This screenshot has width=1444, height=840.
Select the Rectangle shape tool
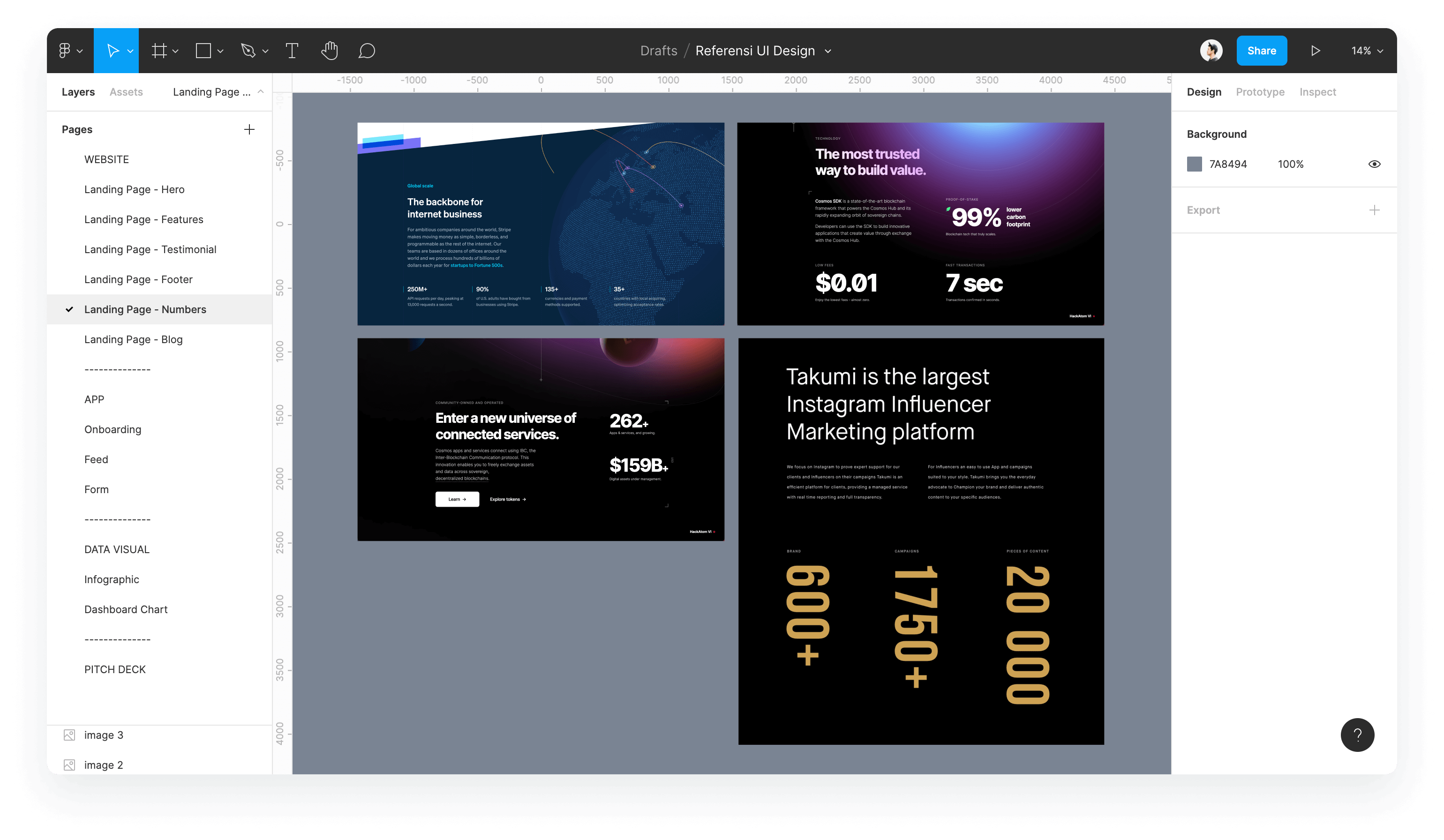(x=203, y=51)
